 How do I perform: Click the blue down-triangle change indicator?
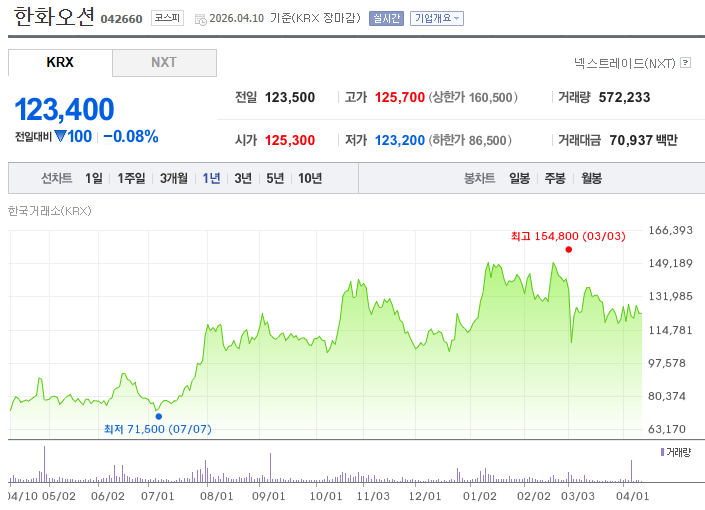tap(60, 136)
